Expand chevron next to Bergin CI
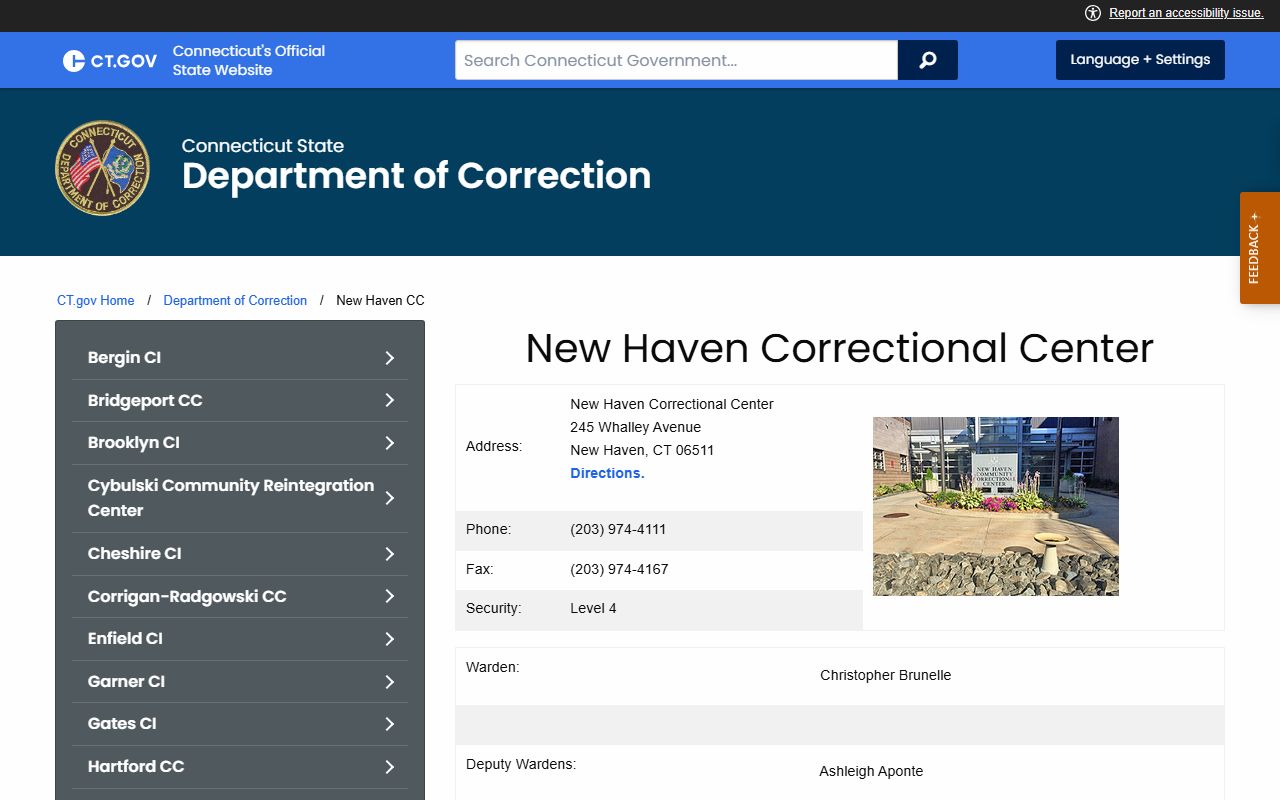 click(x=390, y=358)
